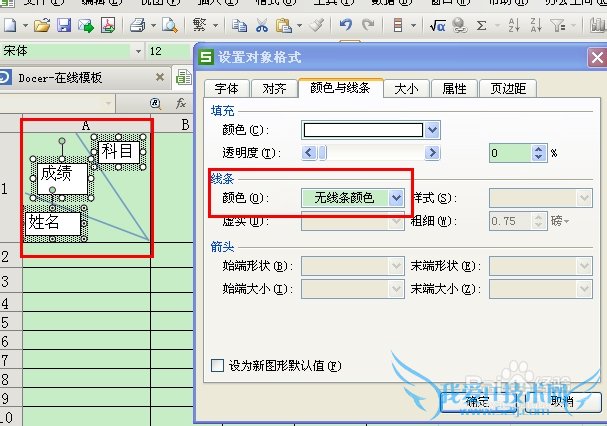This screenshot has width=607, height=426.
Task: Open dropdown arrow next to Print icon
Action: point(153,26)
